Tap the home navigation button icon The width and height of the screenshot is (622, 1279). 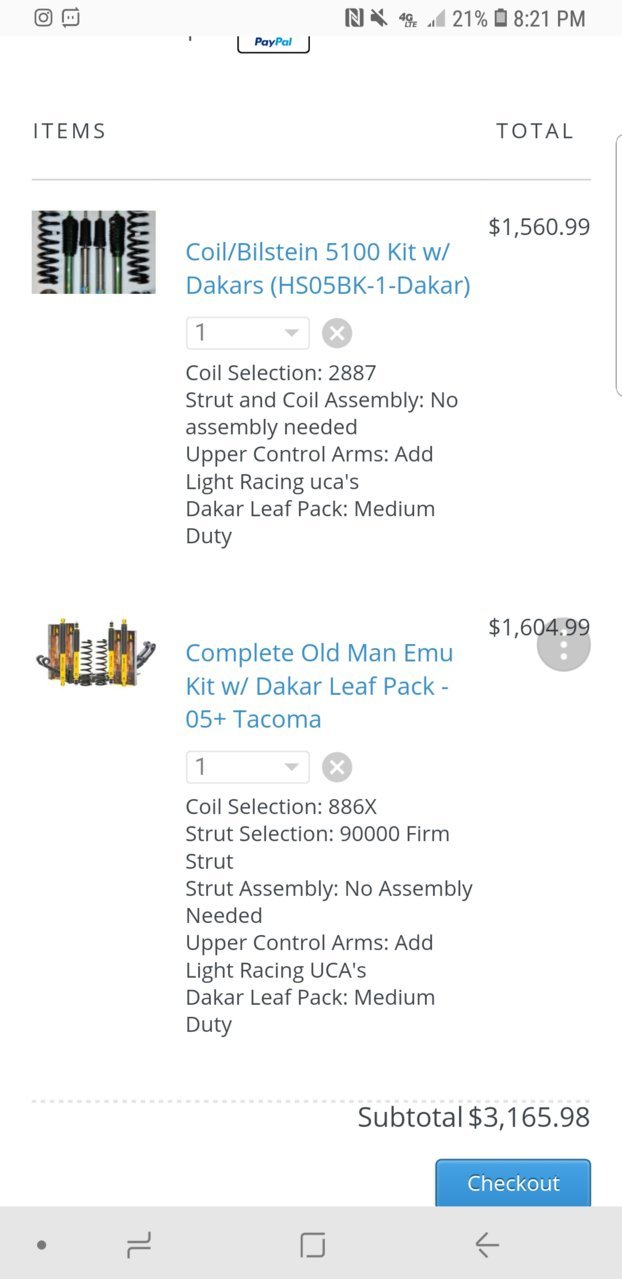pos(312,1245)
